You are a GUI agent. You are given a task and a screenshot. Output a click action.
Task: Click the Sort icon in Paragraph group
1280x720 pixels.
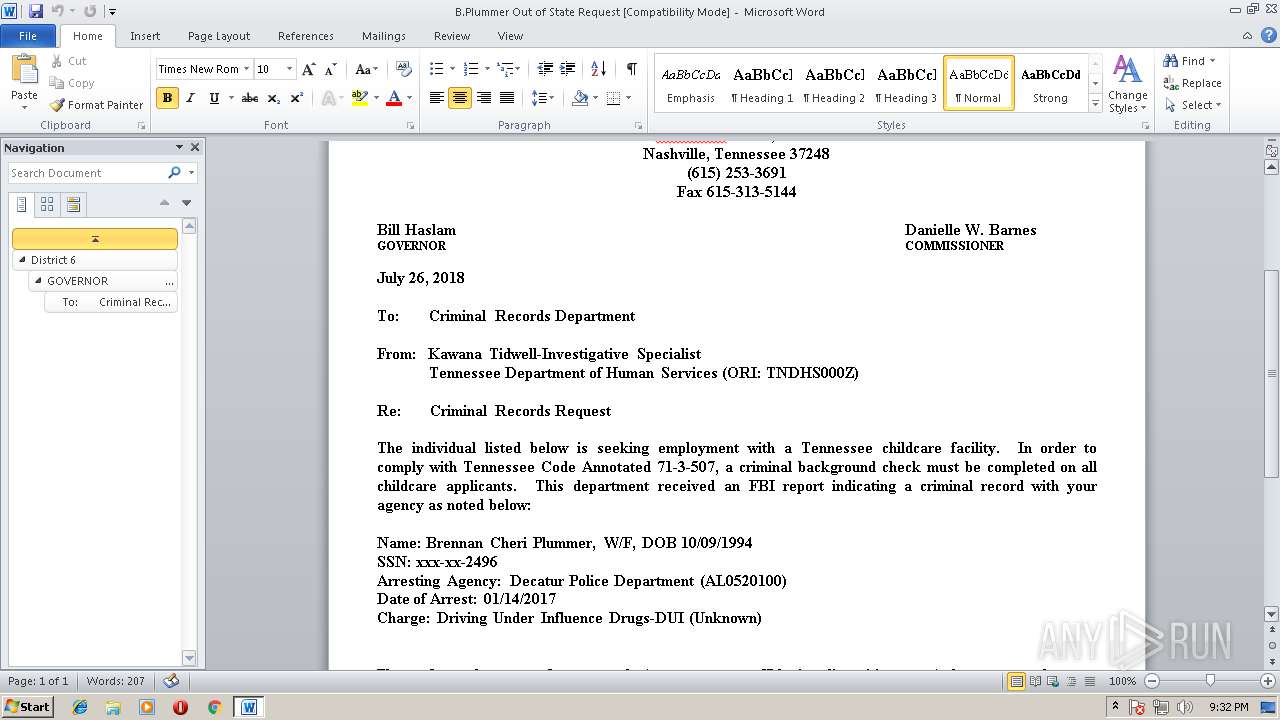click(x=598, y=69)
